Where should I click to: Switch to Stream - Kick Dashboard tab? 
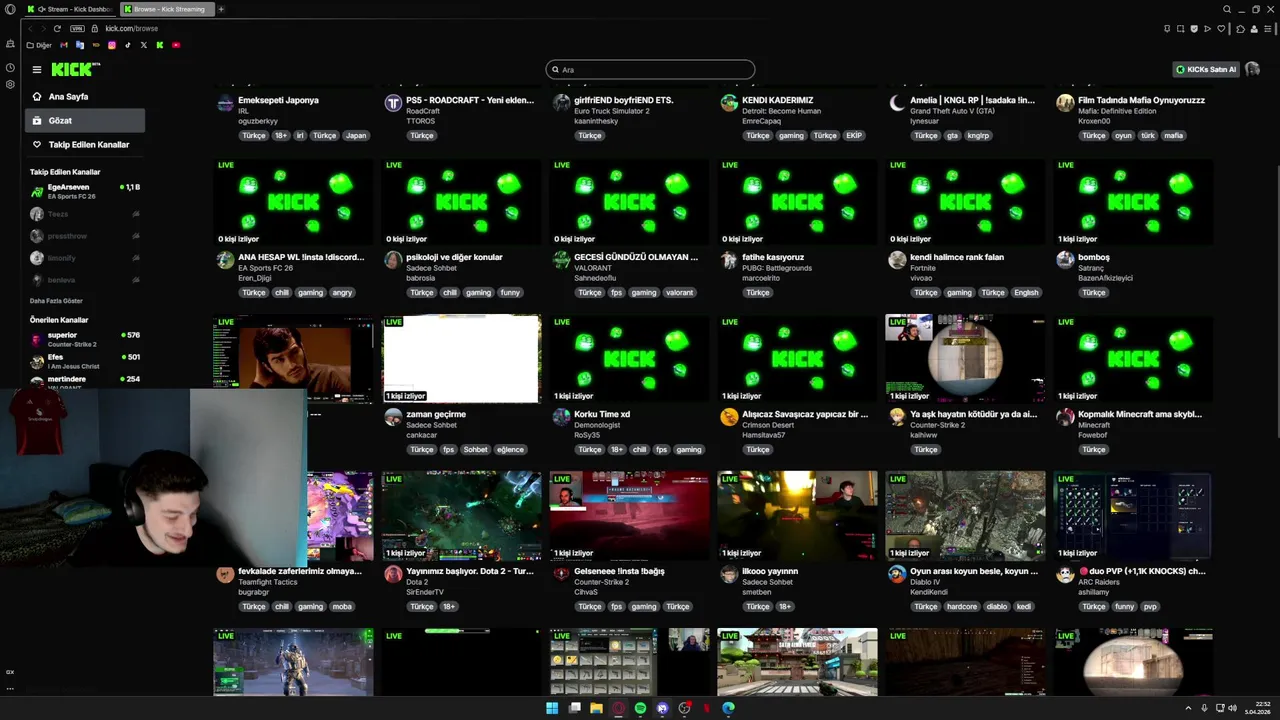point(69,9)
